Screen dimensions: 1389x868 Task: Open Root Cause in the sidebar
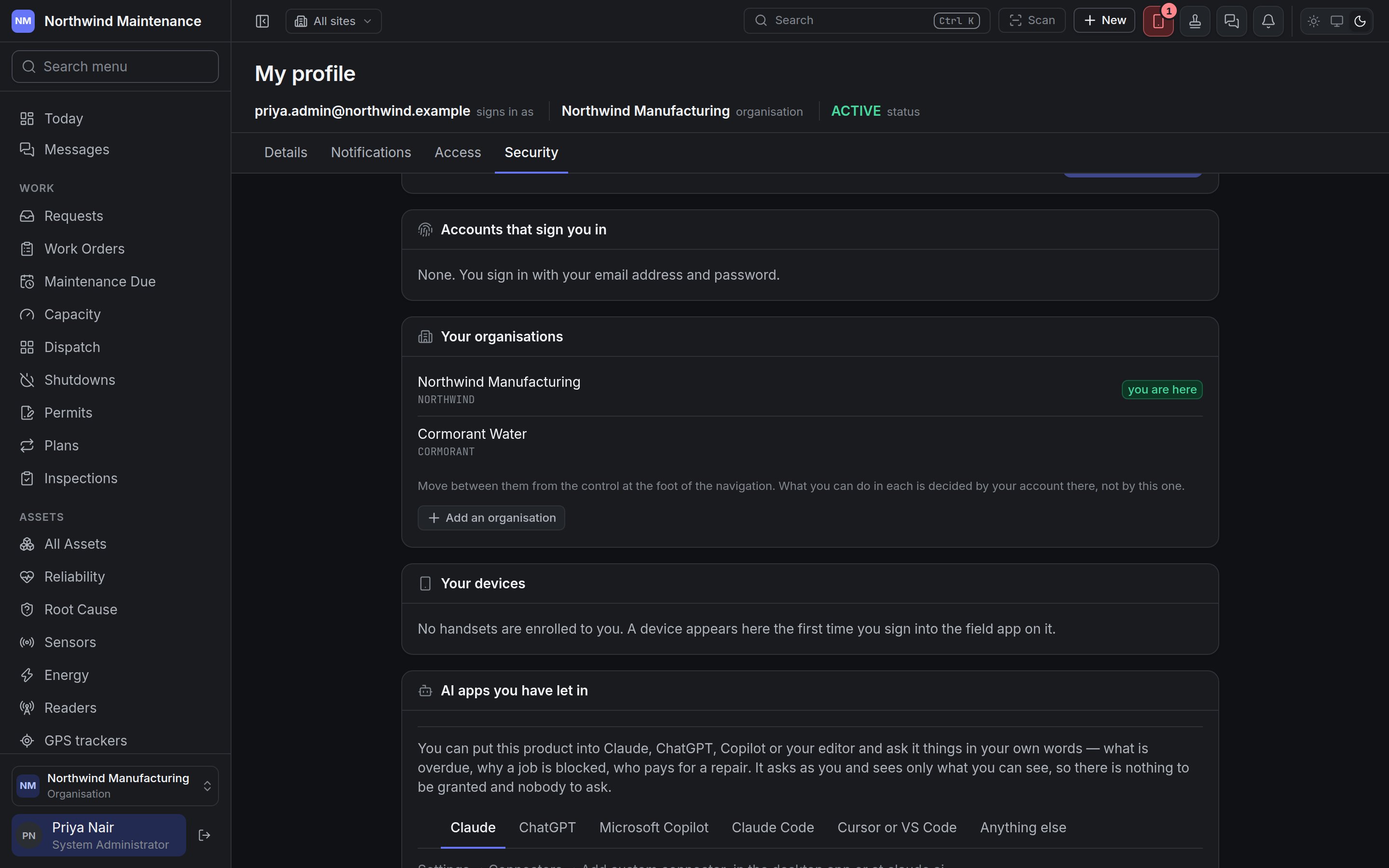pyautogui.click(x=115, y=609)
